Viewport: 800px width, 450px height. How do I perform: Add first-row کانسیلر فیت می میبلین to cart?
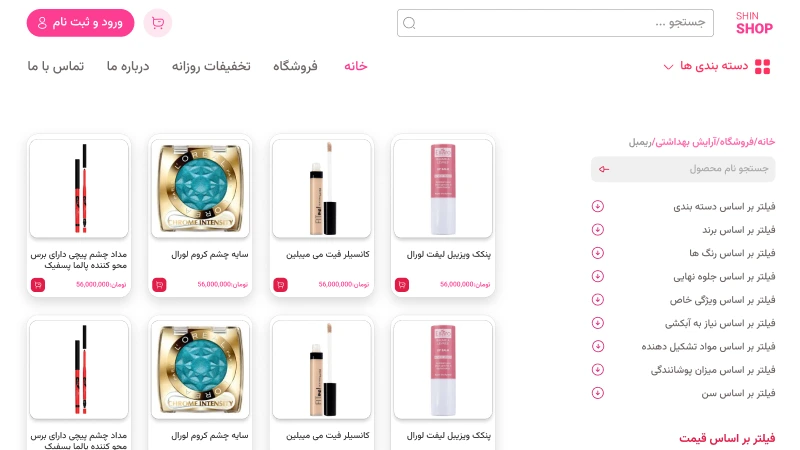(x=281, y=285)
